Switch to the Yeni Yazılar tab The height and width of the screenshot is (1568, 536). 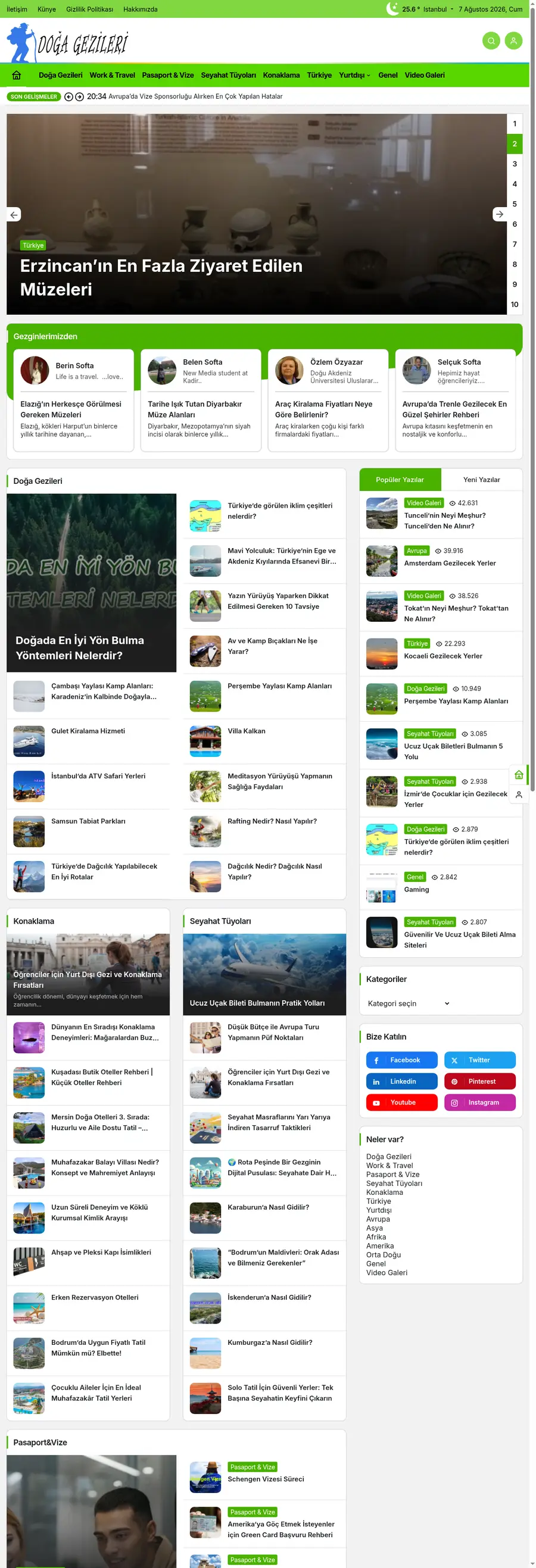point(482,480)
